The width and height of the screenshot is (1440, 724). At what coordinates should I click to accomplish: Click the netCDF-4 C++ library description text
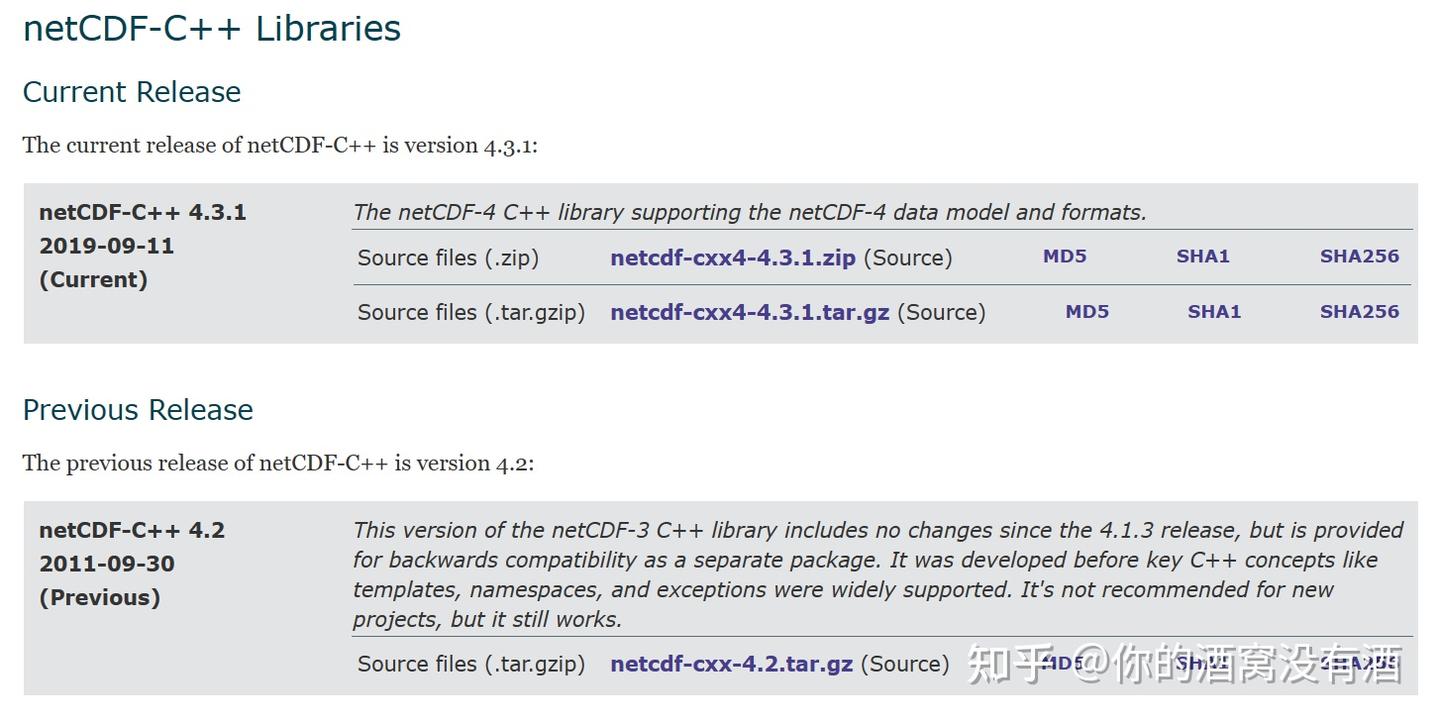pyautogui.click(x=749, y=212)
